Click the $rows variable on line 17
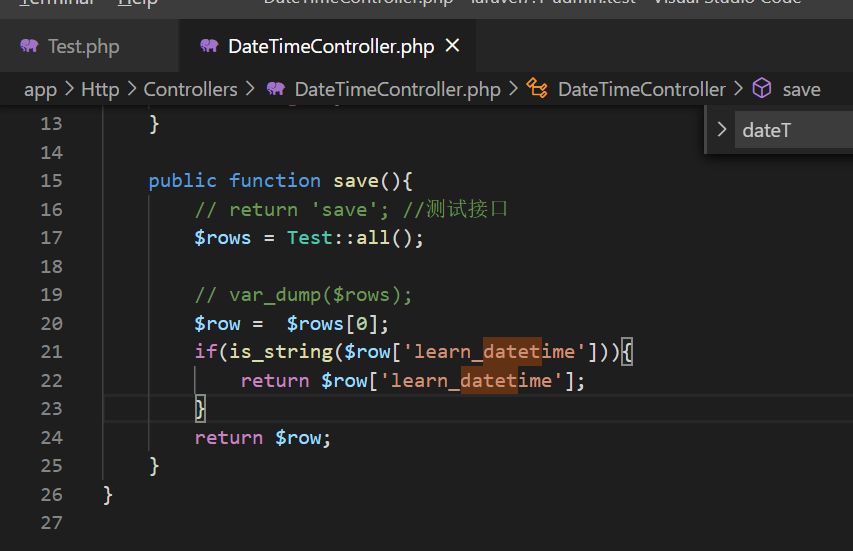 (222, 238)
